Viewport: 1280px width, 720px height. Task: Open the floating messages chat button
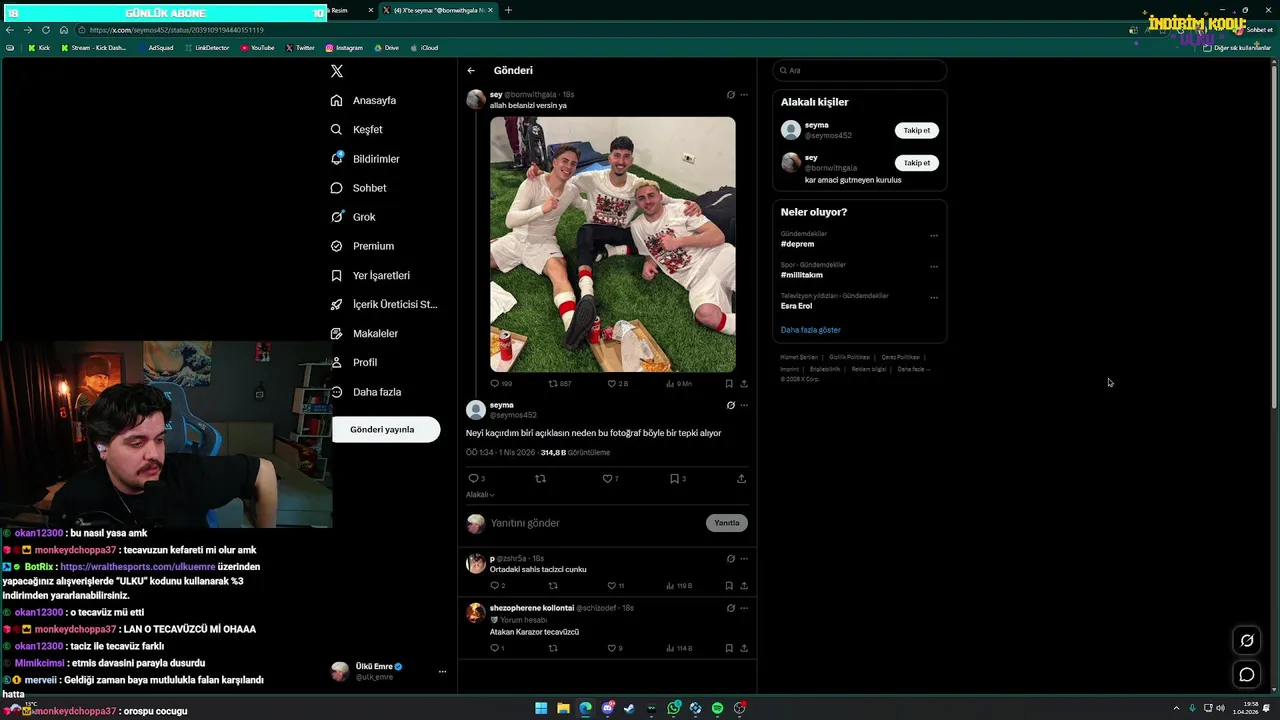pyautogui.click(x=1247, y=675)
